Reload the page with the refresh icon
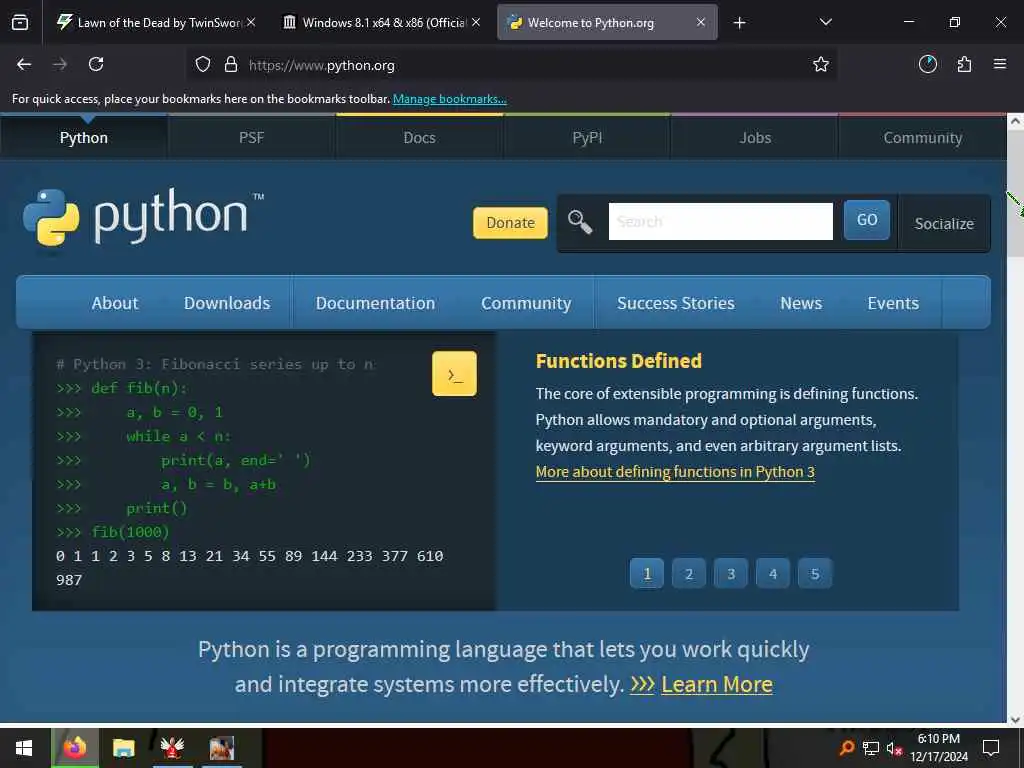 tap(96, 64)
